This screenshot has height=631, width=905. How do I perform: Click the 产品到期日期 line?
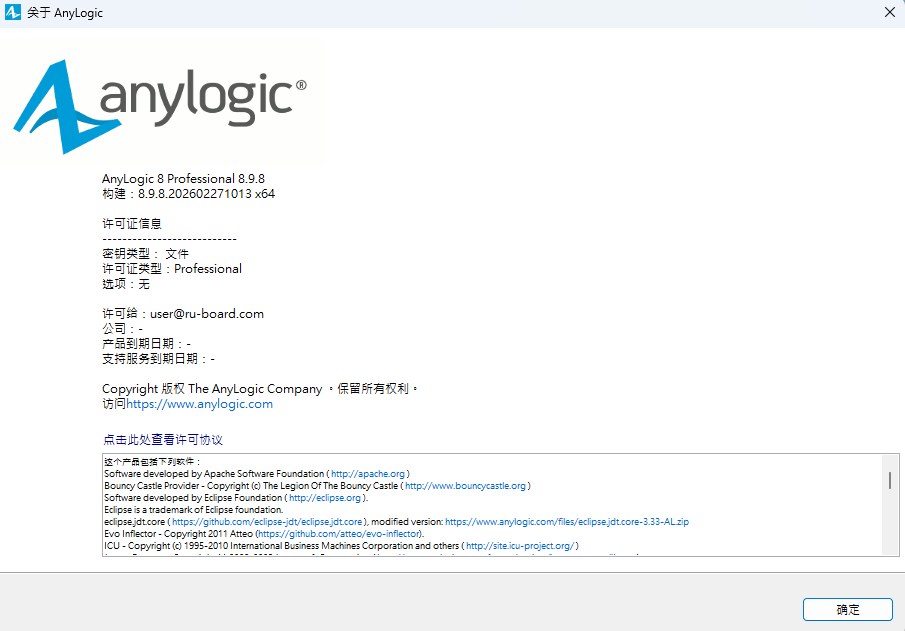(x=147, y=344)
